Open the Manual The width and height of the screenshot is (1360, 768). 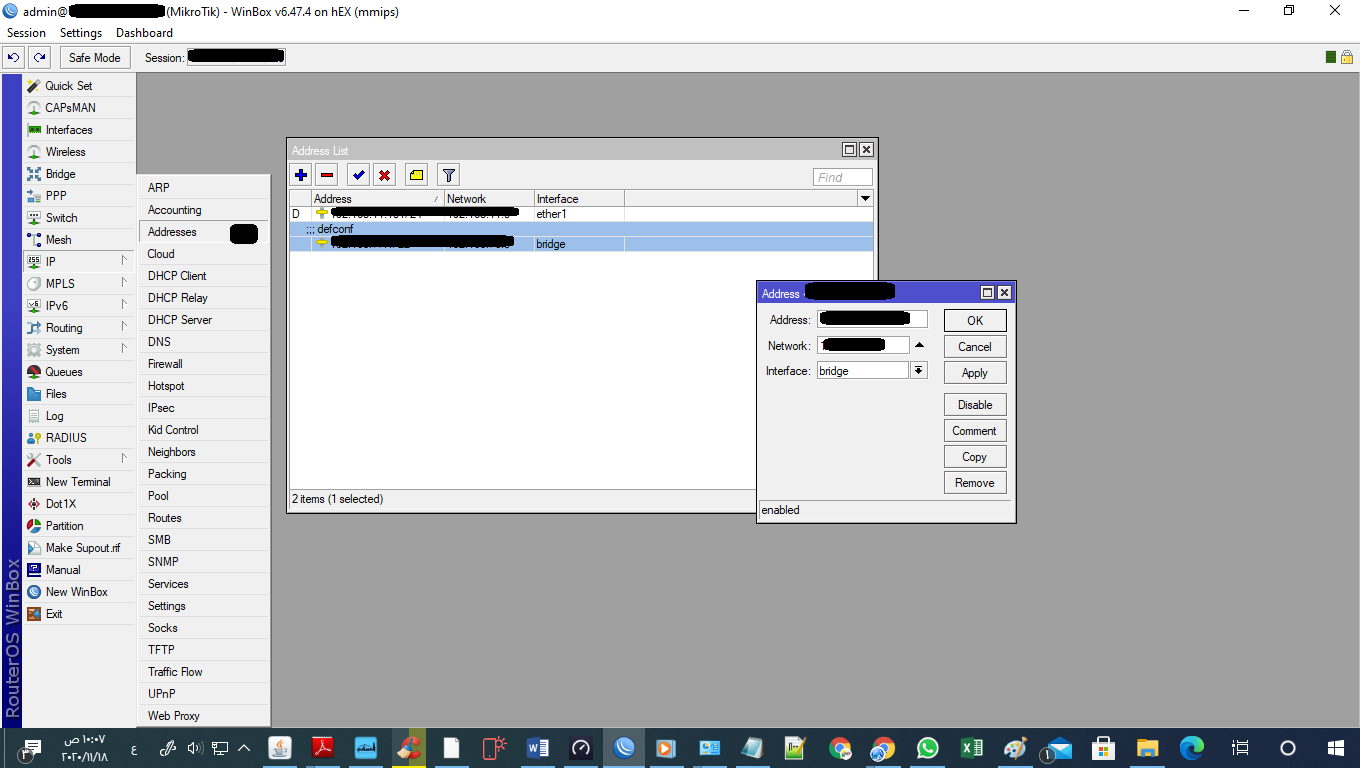pyautogui.click(x=79, y=570)
